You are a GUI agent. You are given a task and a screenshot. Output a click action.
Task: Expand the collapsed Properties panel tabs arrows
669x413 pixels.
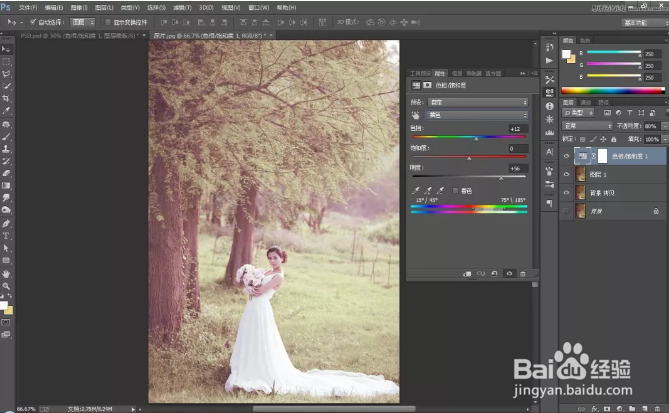(x=522, y=73)
